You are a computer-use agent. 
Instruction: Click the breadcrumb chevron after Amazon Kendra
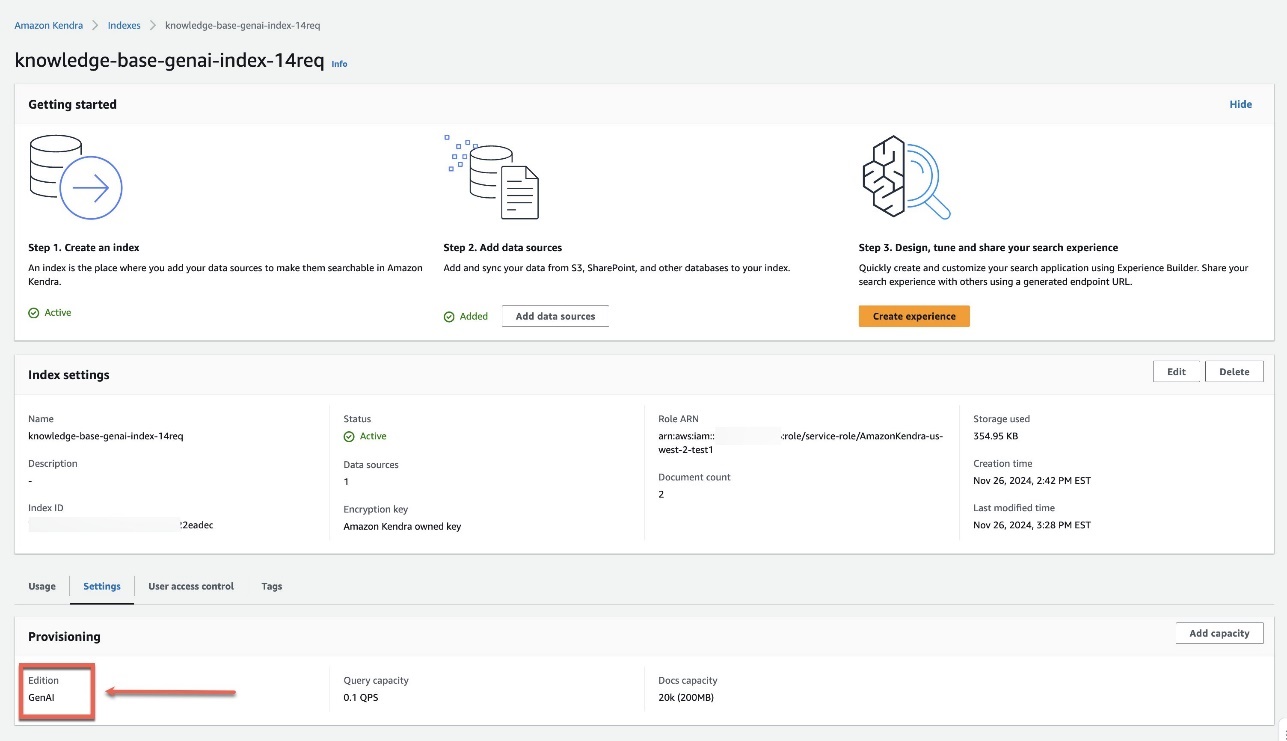point(95,25)
